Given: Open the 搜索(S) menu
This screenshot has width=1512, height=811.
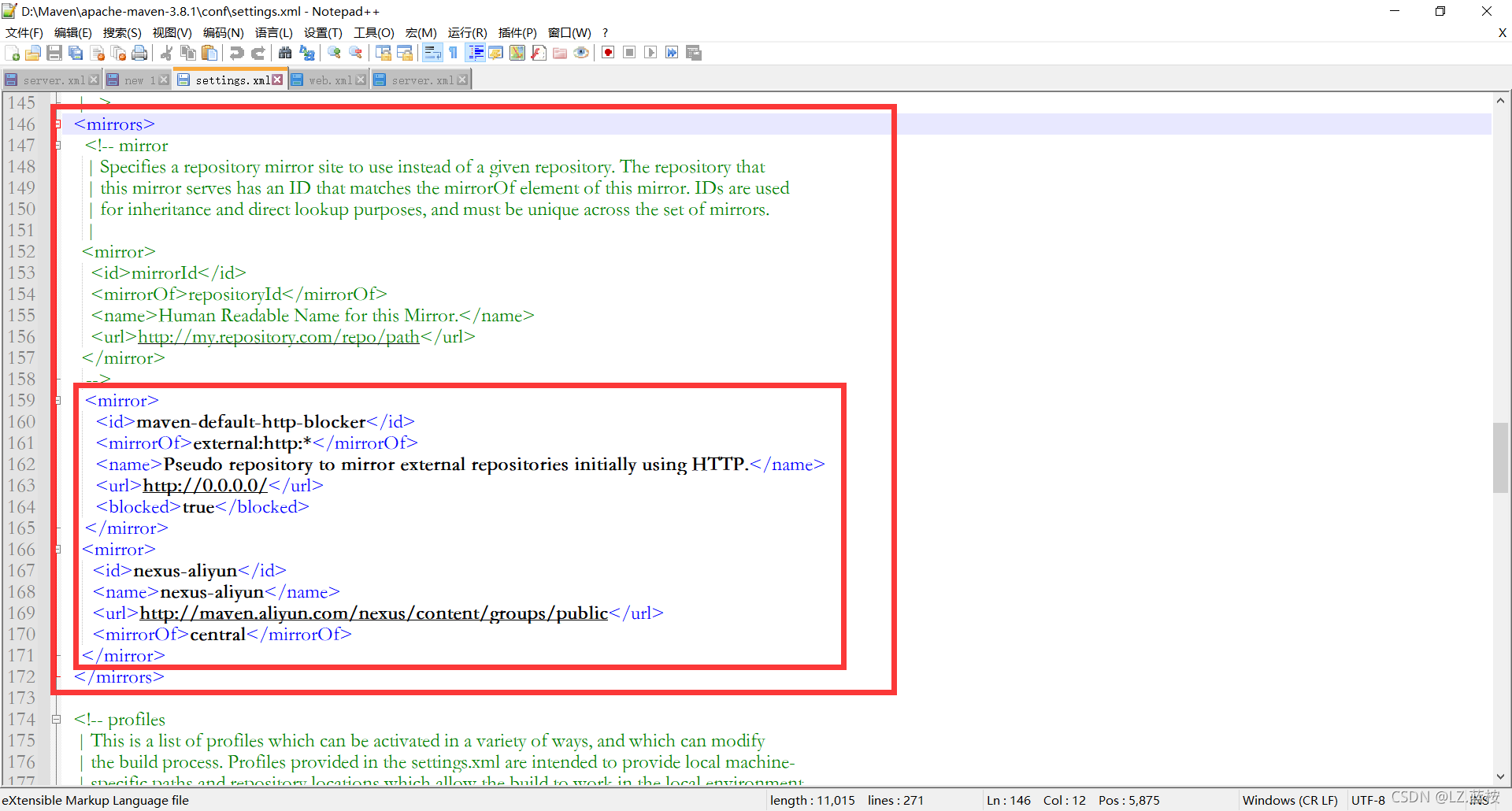Looking at the screenshot, I should click(122, 32).
